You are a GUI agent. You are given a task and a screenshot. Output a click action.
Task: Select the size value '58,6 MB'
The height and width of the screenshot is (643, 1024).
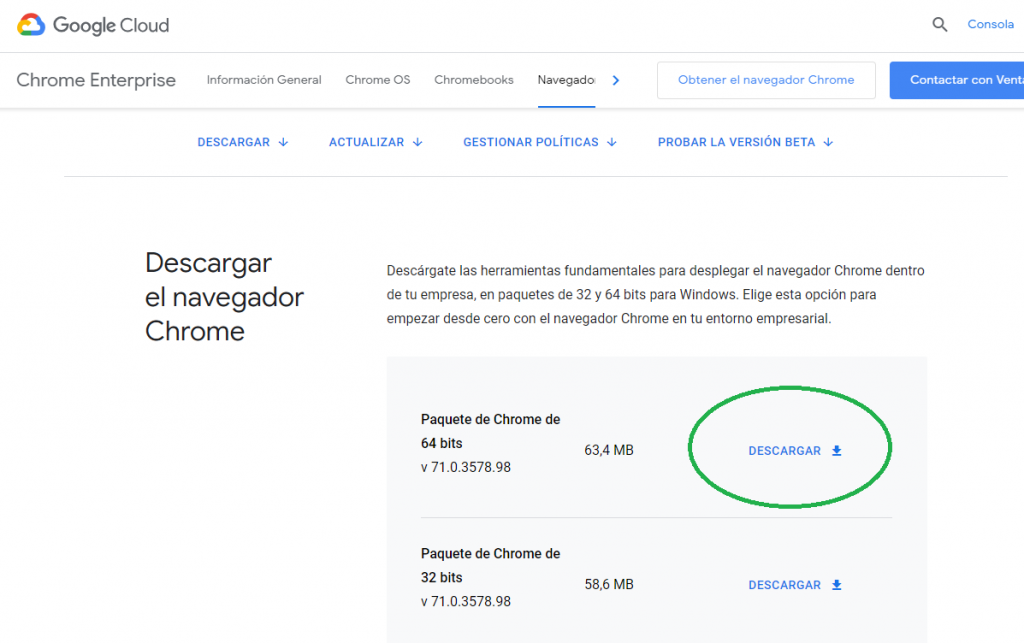coord(609,584)
